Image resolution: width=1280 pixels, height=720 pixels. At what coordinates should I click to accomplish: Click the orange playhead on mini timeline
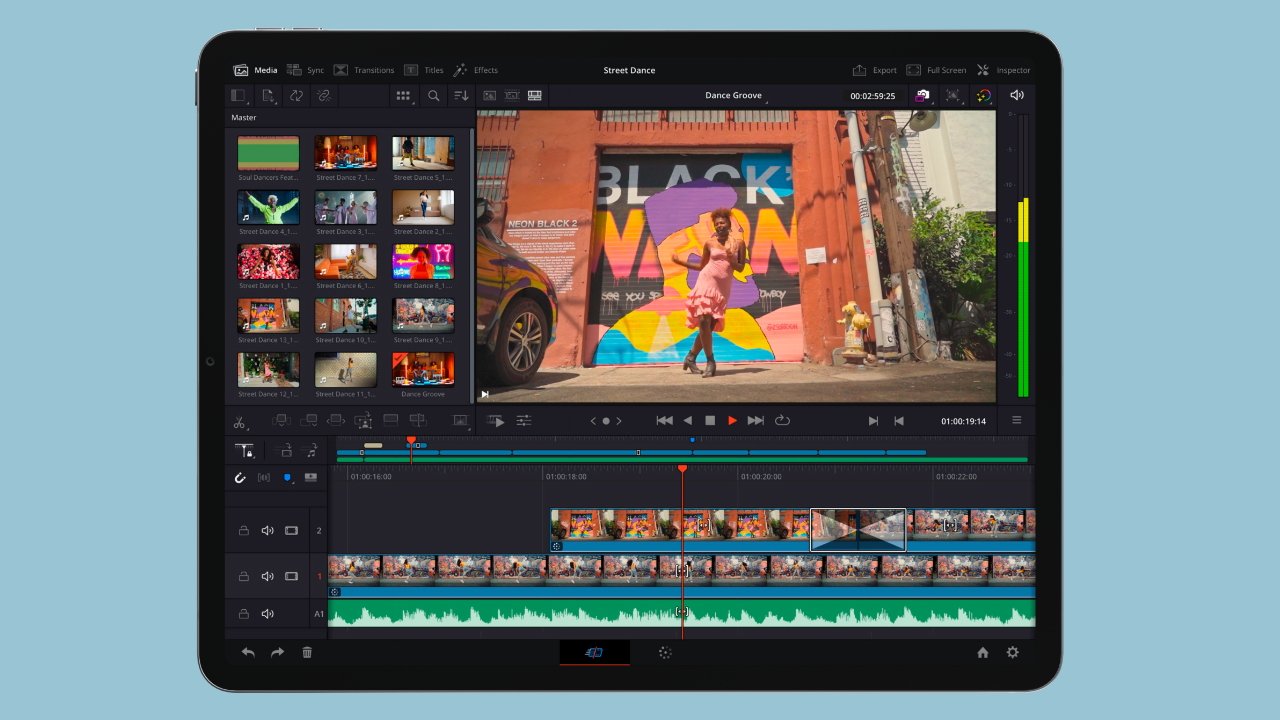(x=411, y=441)
